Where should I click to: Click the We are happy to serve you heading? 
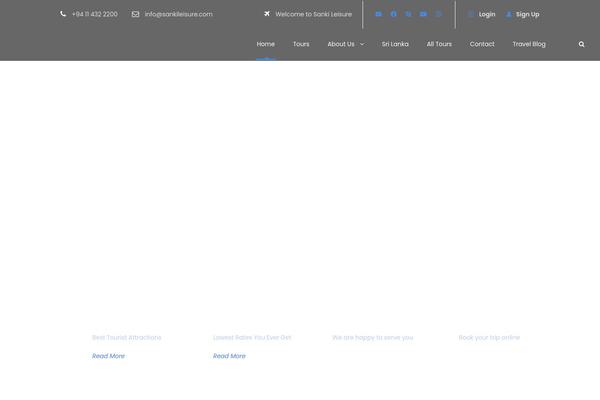373,338
